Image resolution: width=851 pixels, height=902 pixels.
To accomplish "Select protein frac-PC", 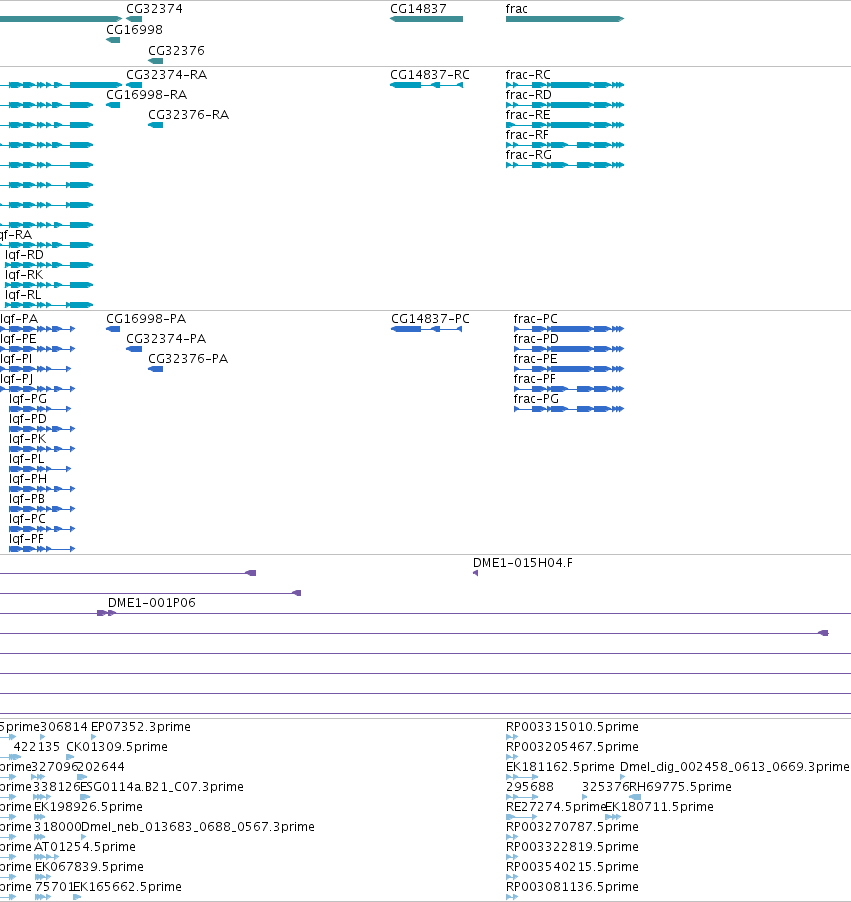I will (x=535, y=319).
